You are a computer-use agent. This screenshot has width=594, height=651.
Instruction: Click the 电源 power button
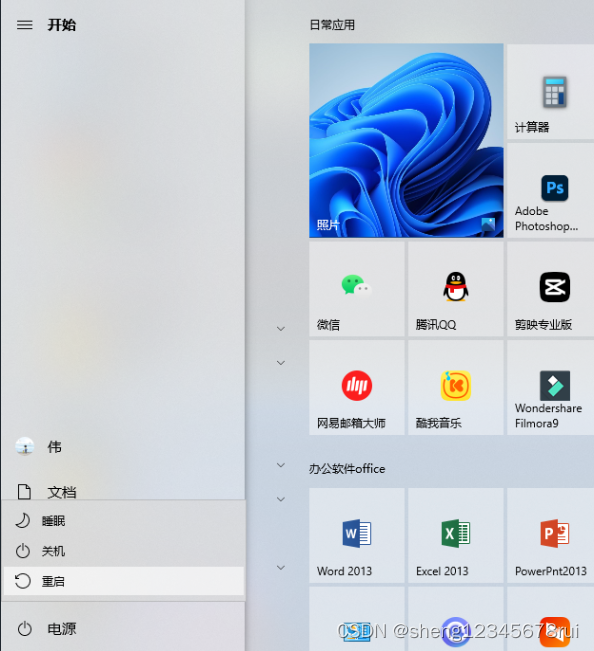[x=123, y=629]
